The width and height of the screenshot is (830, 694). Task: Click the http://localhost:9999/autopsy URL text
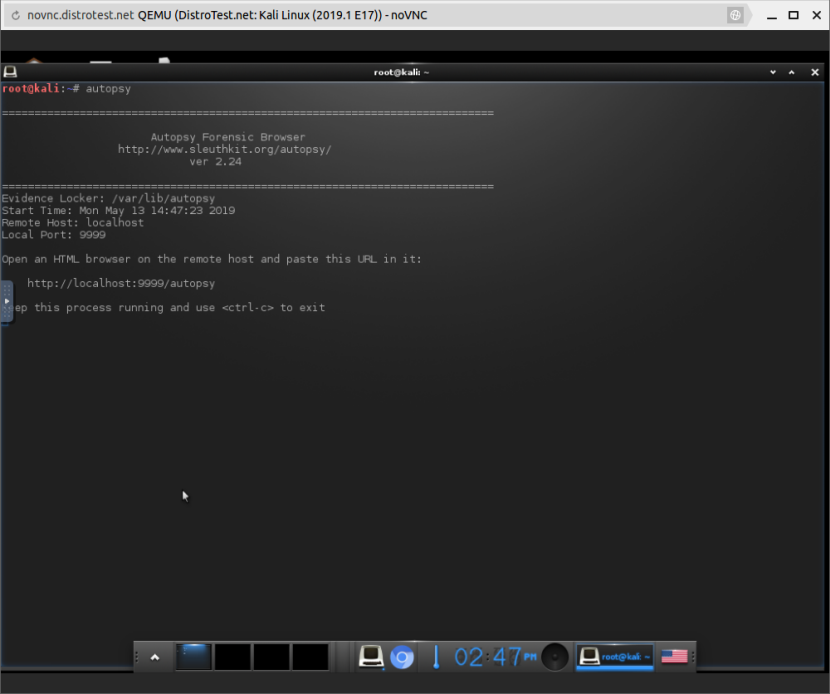121,283
